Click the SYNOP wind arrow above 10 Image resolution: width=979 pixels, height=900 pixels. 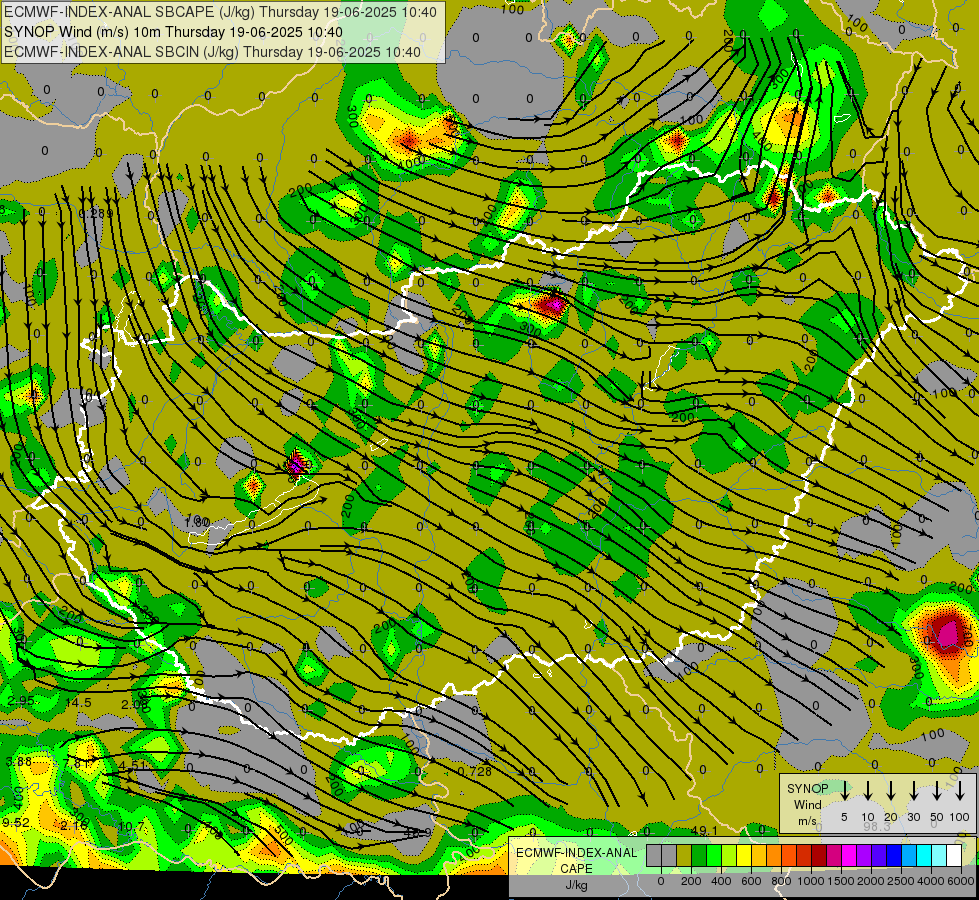(x=868, y=791)
